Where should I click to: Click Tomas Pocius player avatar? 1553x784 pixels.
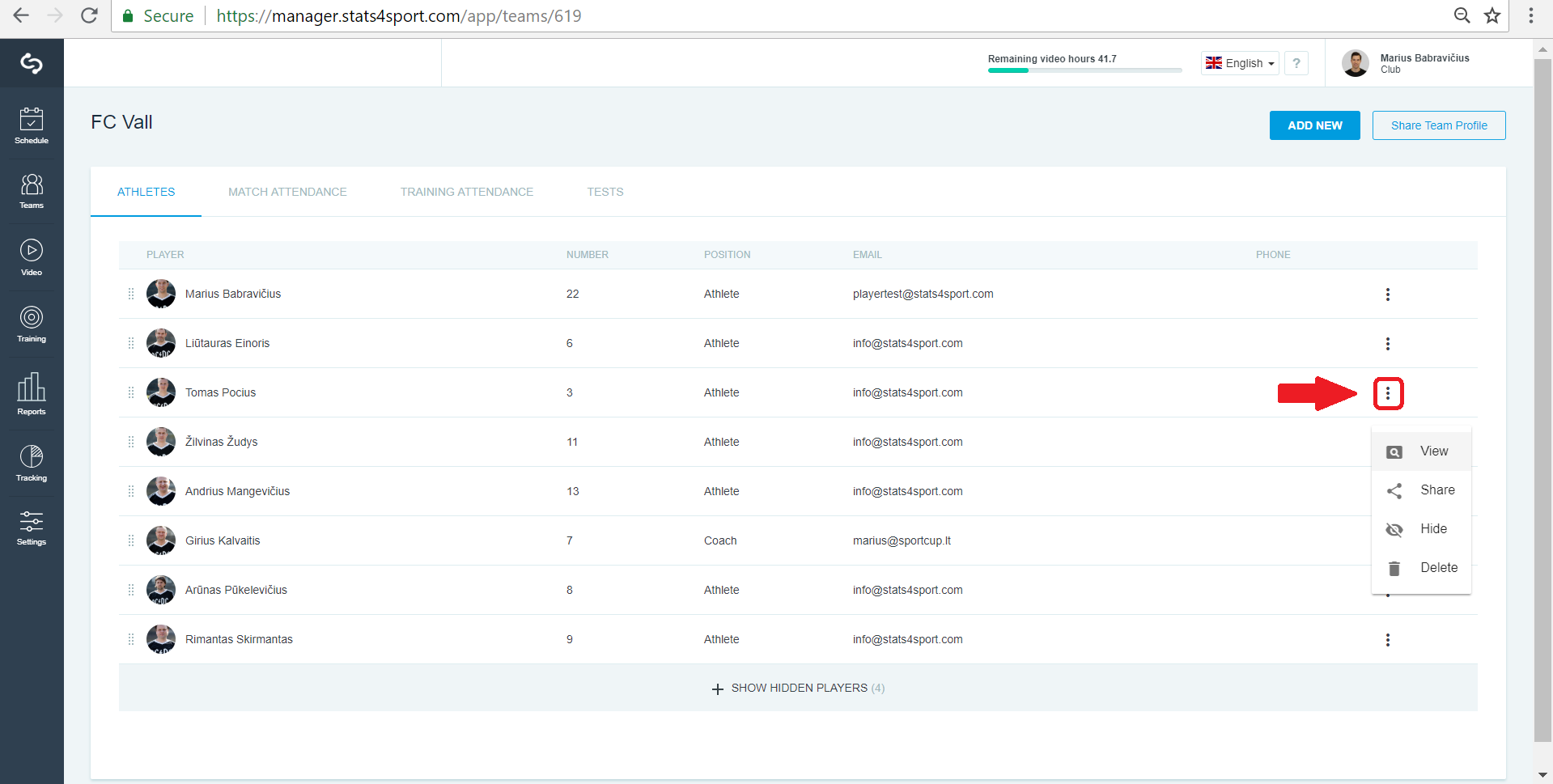coord(161,392)
